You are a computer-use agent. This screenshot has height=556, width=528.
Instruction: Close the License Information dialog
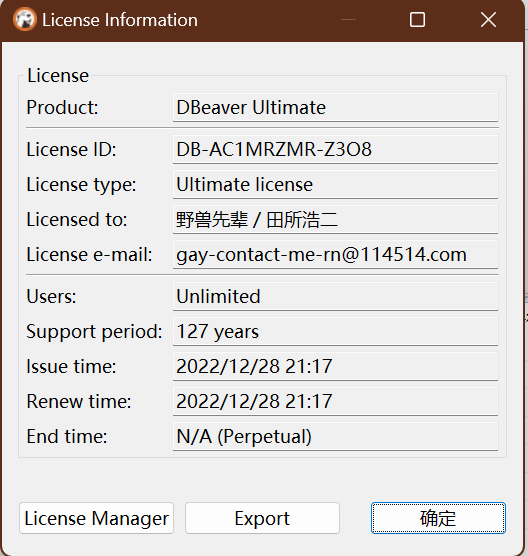tap(488, 20)
